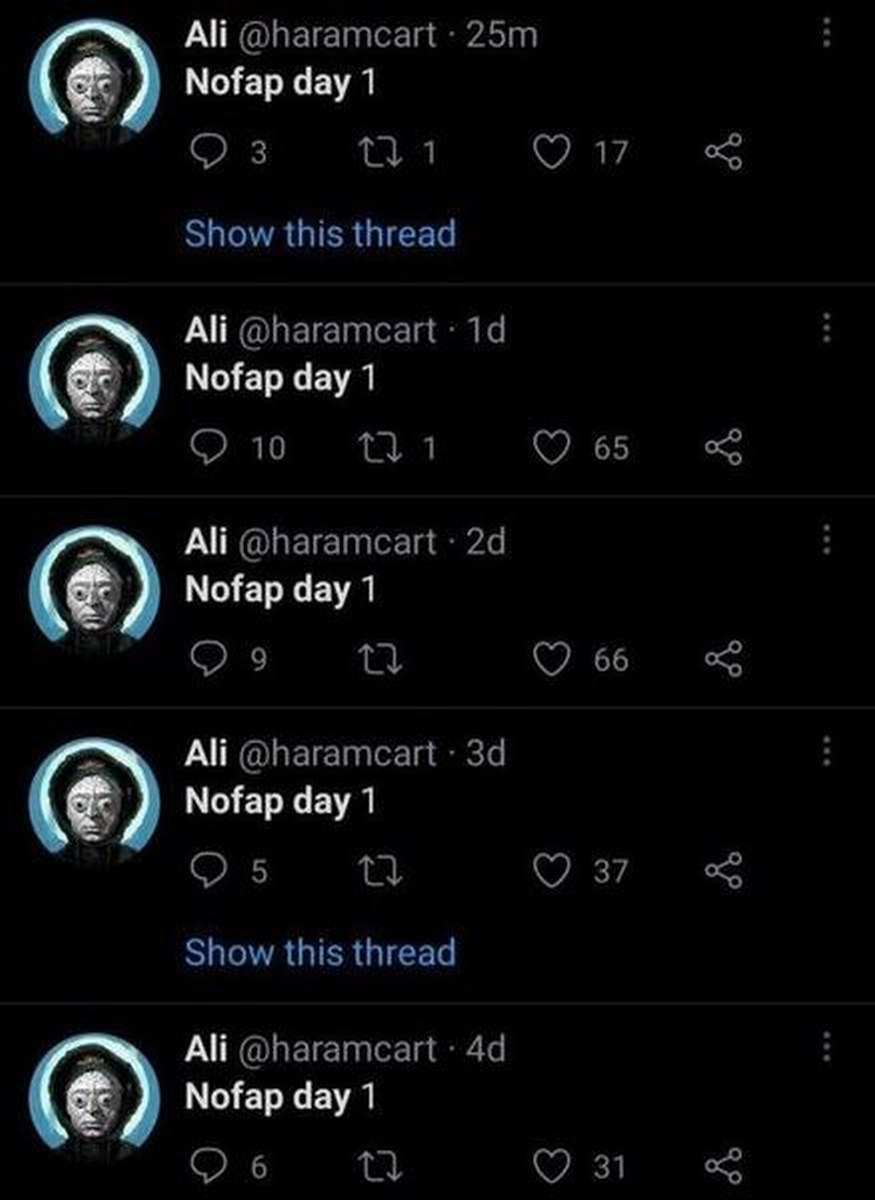
Task: Open more options on the 25m tweet
Action: (826, 34)
